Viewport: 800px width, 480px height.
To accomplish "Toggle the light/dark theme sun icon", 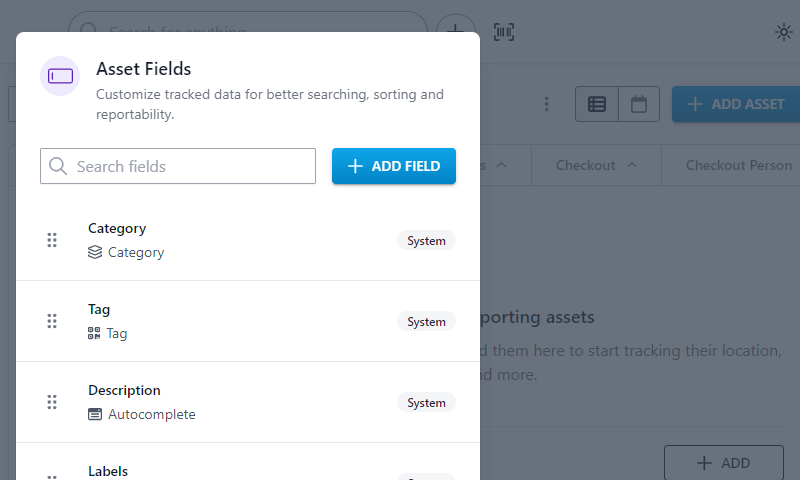I will pyautogui.click(x=783, y=32).
